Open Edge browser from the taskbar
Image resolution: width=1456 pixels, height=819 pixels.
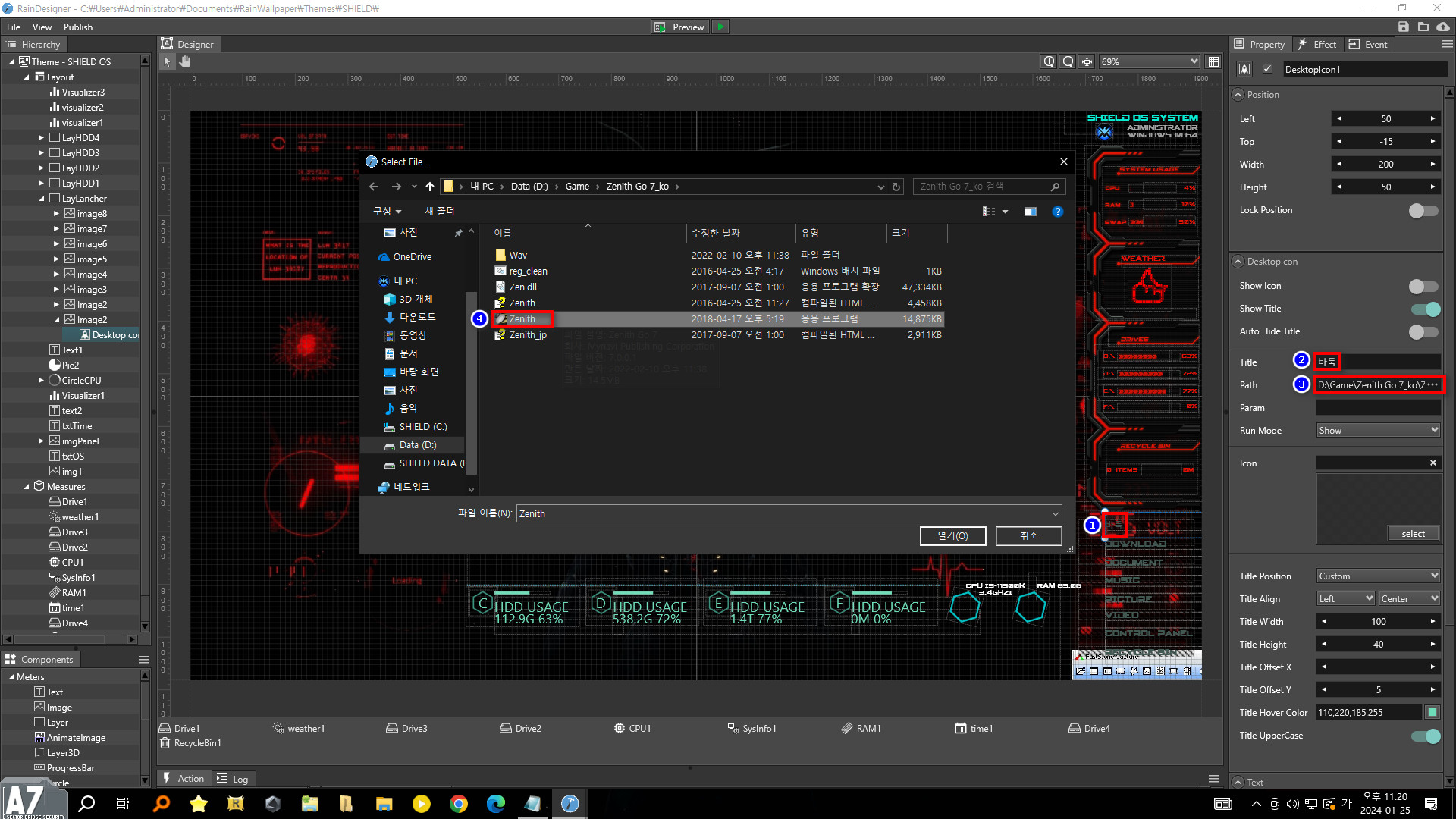(x=496, y=803)
